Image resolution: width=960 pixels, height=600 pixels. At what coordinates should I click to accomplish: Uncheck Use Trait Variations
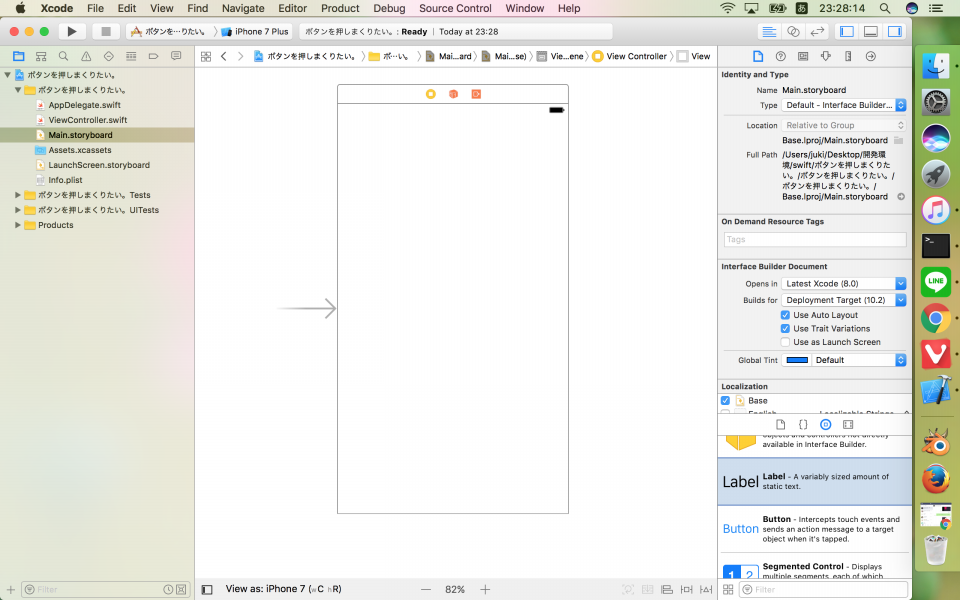coord(785,328)
